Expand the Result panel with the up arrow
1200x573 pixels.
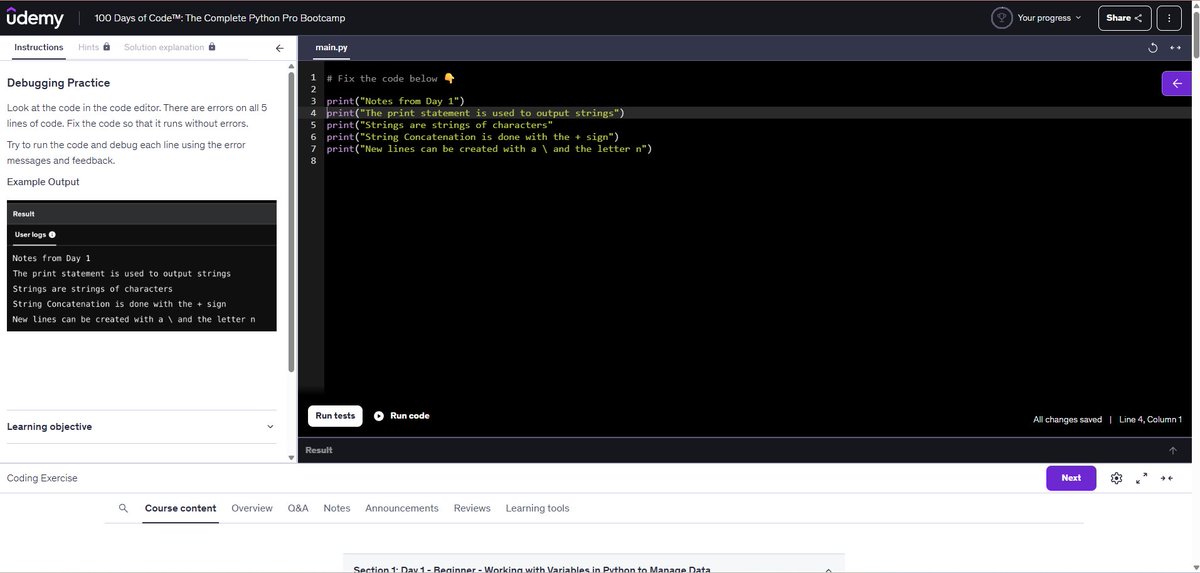(1172, 450)
